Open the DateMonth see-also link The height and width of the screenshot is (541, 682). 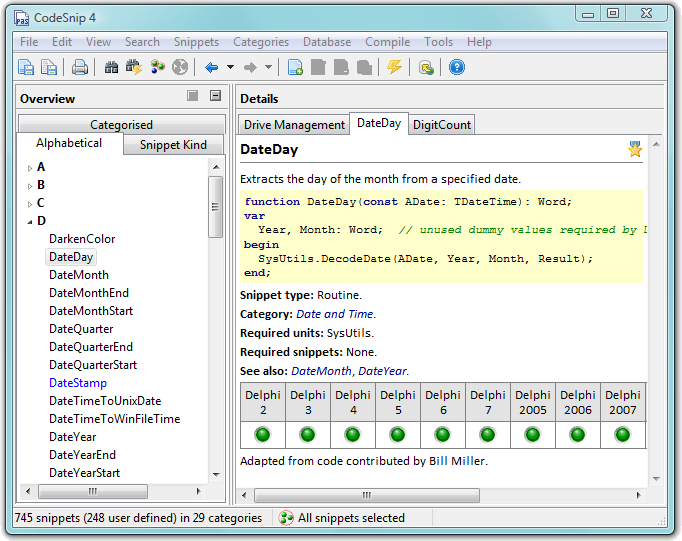pos(320,371)
